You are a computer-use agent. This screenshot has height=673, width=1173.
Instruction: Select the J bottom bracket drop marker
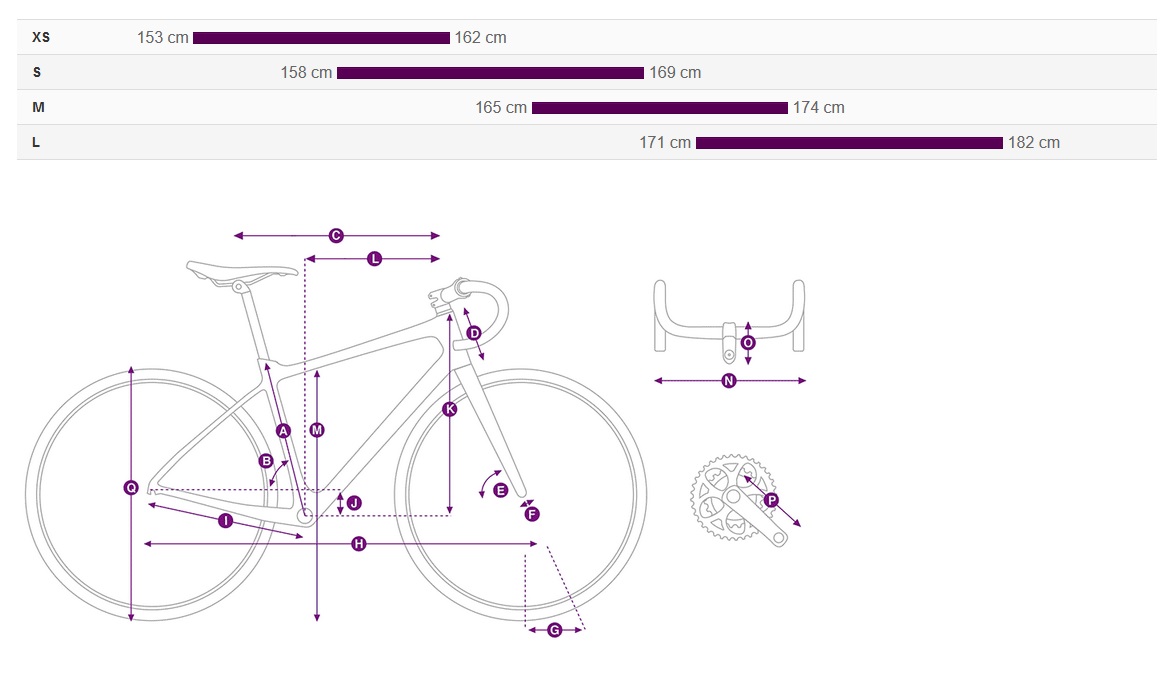coord(355,503)
